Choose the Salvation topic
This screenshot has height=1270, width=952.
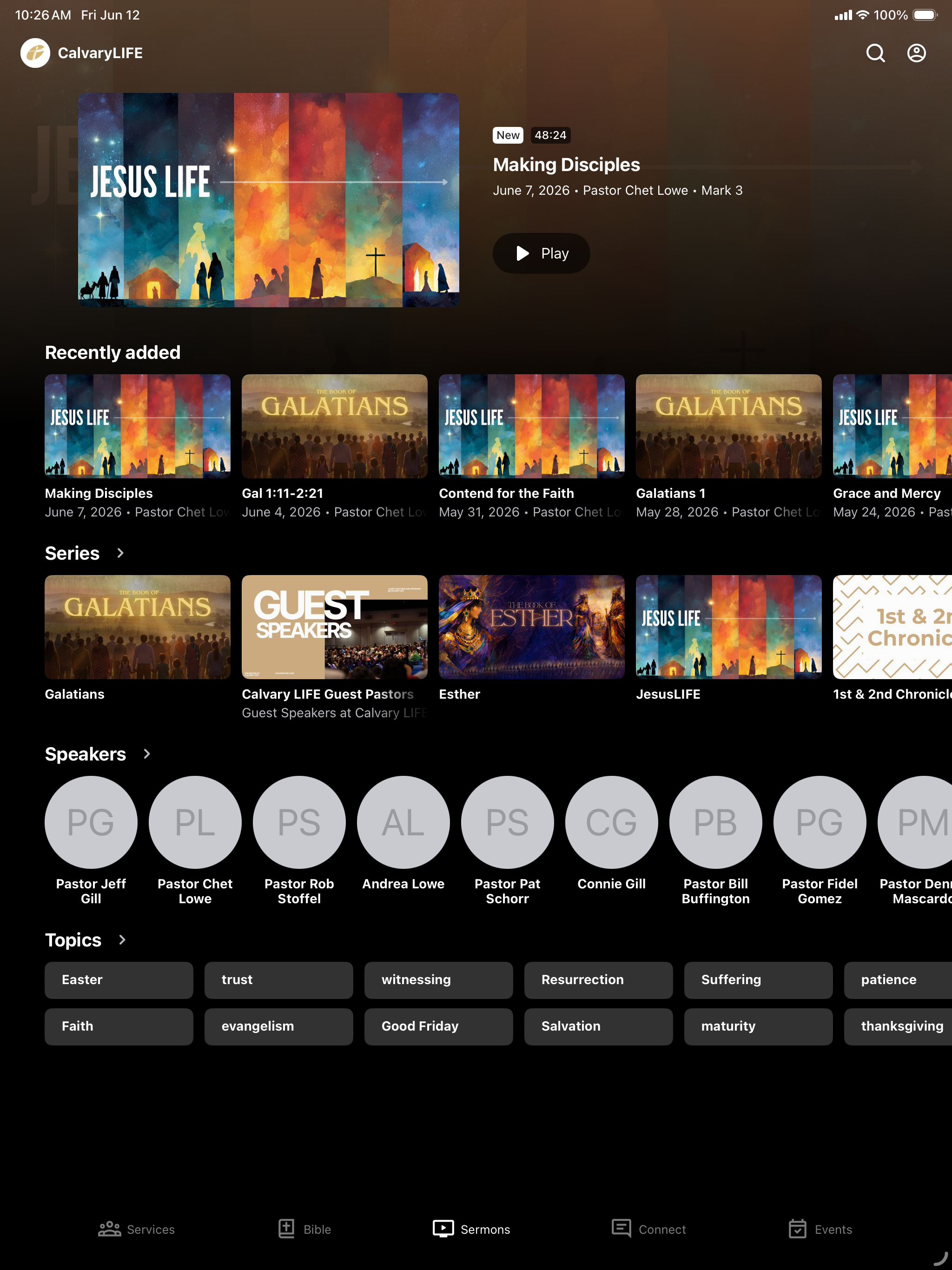pos(598,1026)
